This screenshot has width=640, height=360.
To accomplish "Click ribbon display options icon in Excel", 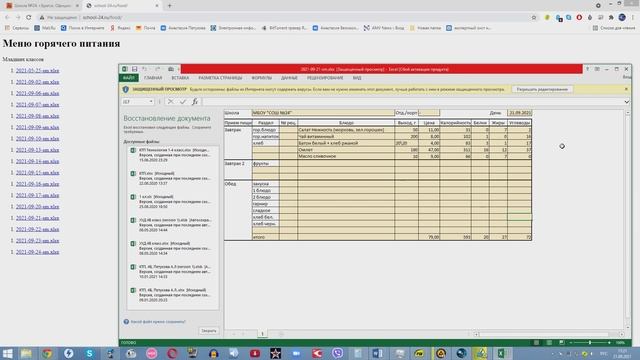I will pos(597,69).
